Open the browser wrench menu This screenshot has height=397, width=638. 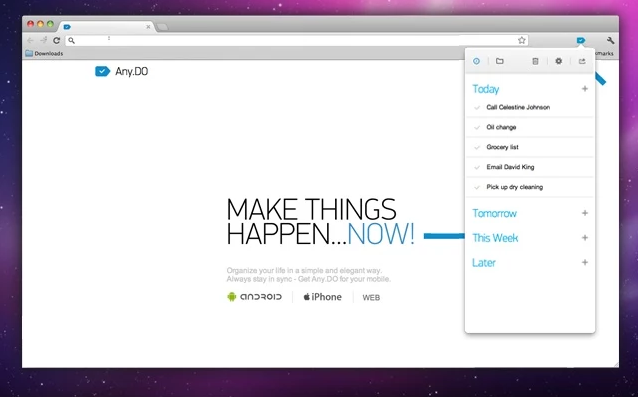point(610,40)
